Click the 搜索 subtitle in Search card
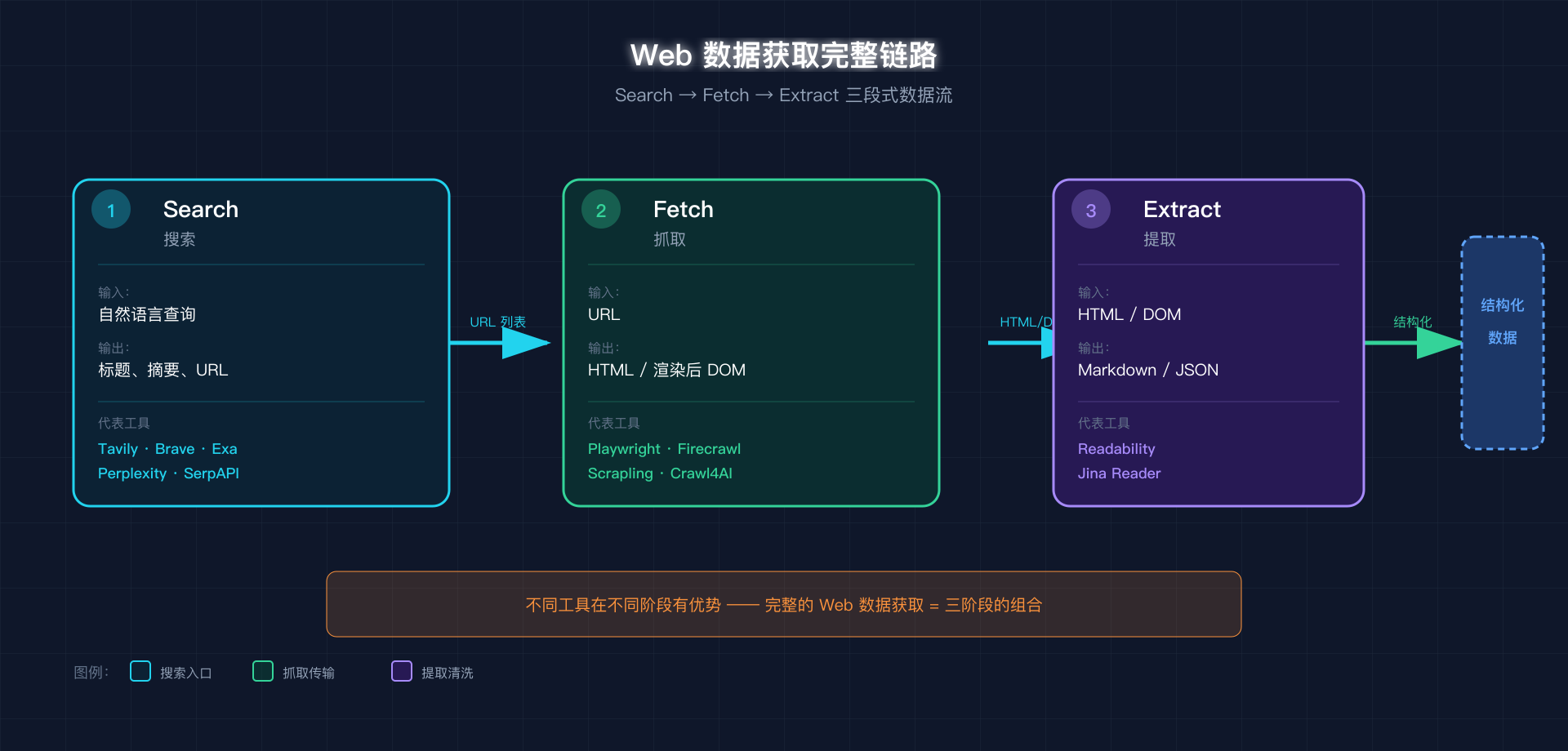 click(180, 239)
